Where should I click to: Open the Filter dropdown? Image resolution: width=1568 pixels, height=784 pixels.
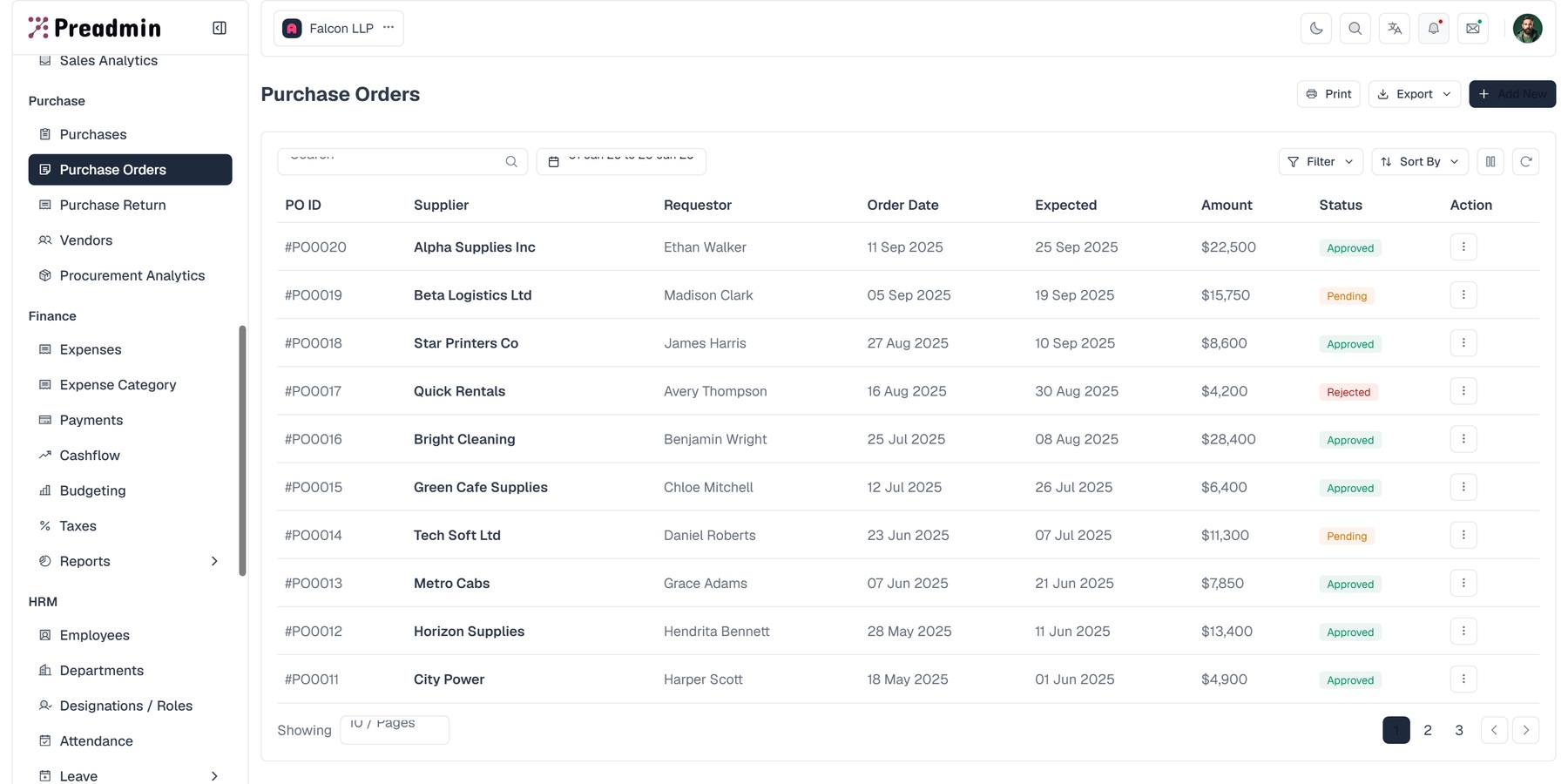tap(1321, 161)
